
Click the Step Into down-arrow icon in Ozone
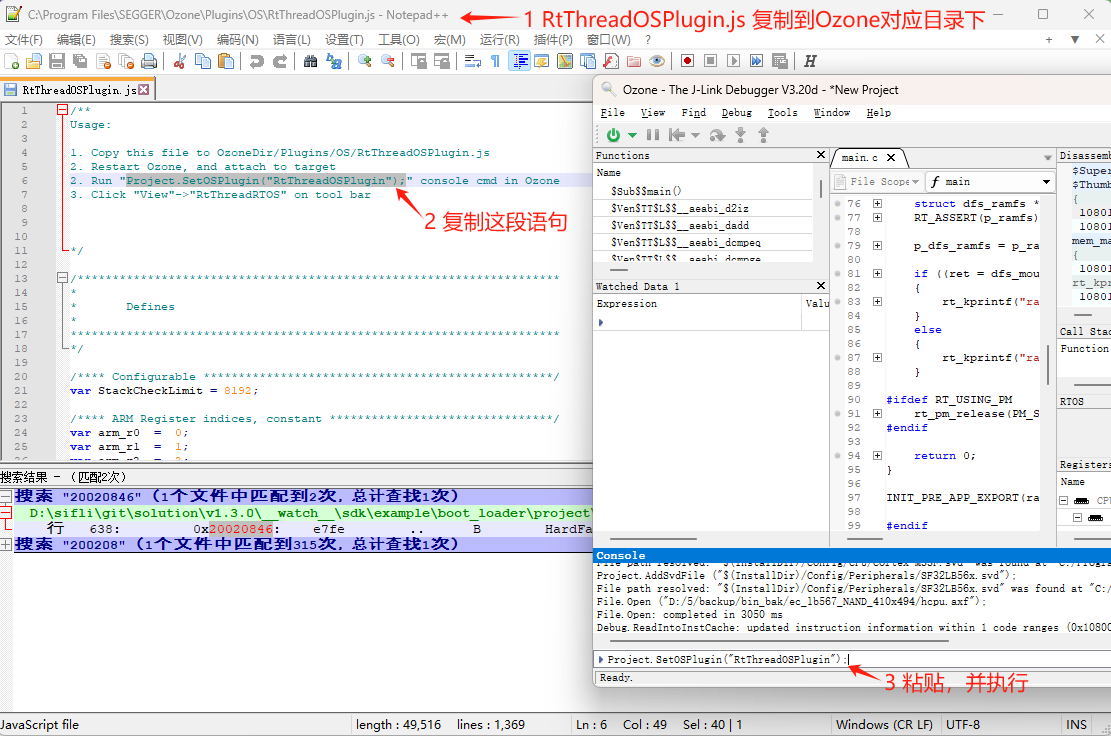(x=740, y=135)
